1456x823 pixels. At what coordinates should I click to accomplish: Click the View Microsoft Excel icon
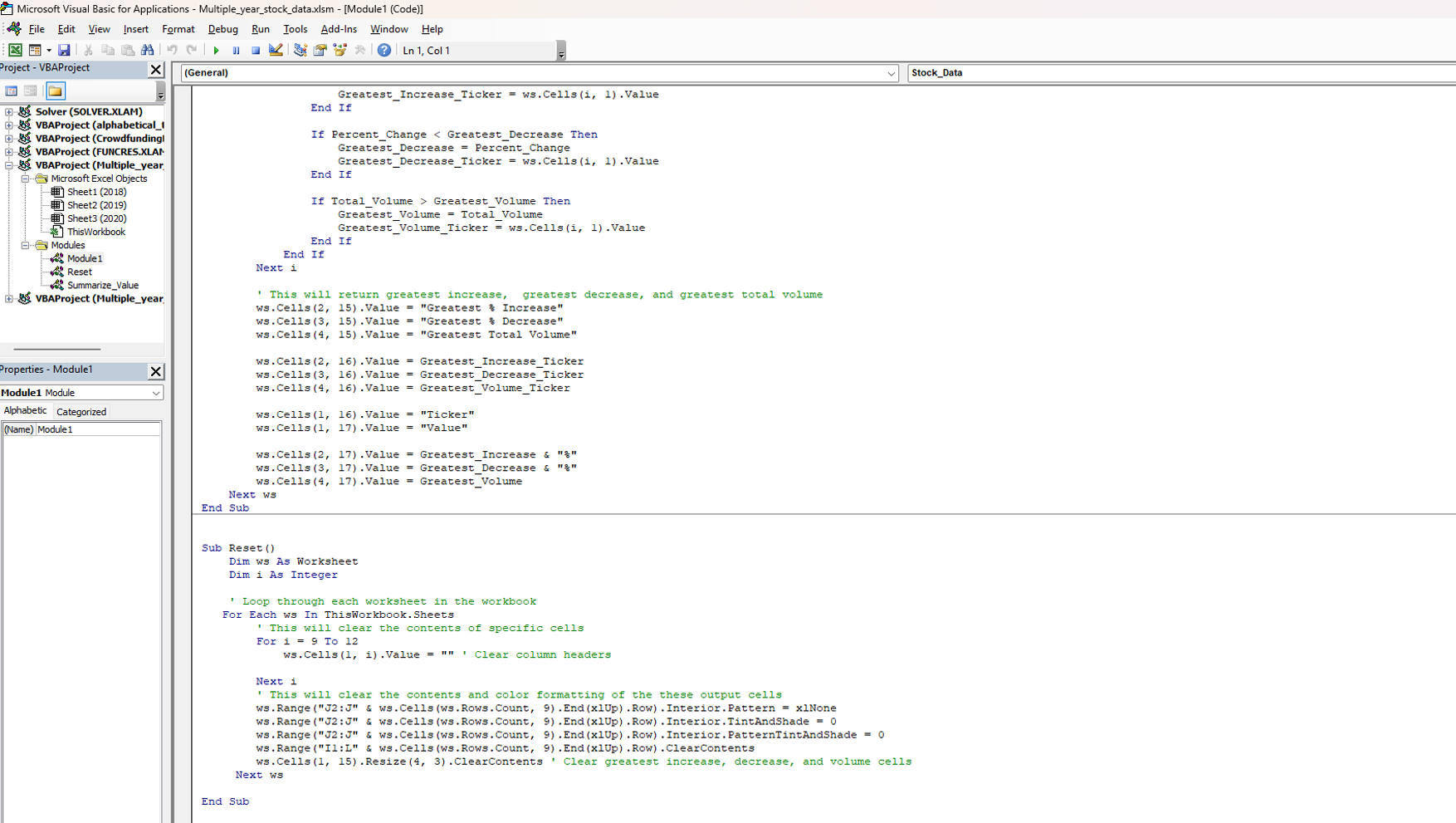[15, 51]
